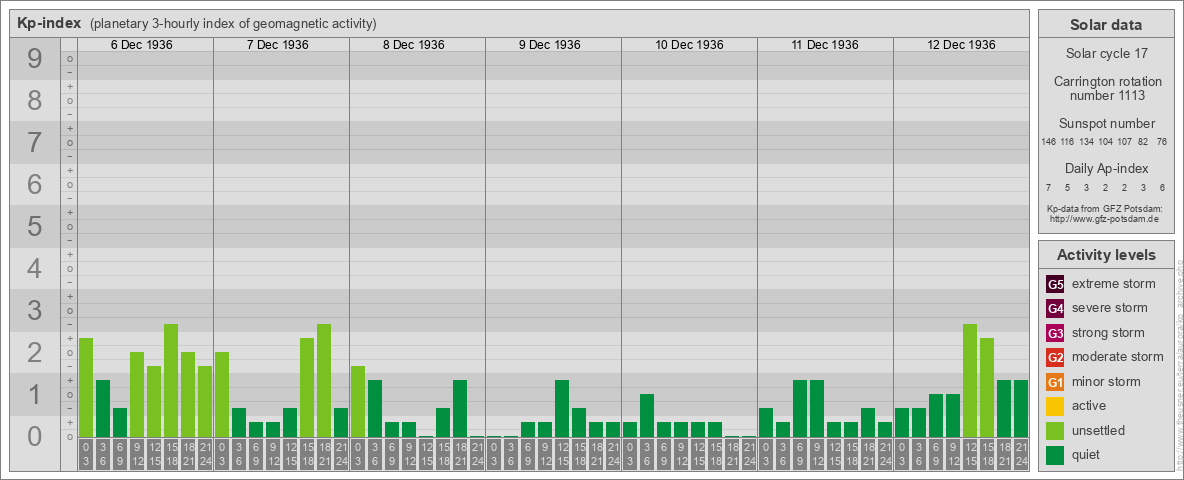Click the minor storm legend label

pyautogui.click(x=1107, y=382)
